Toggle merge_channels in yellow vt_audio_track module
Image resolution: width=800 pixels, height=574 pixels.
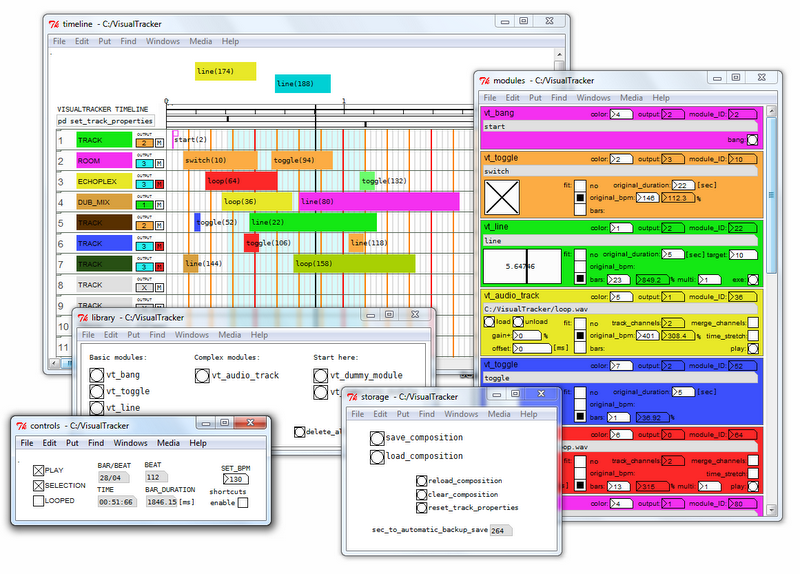point(753,322)
